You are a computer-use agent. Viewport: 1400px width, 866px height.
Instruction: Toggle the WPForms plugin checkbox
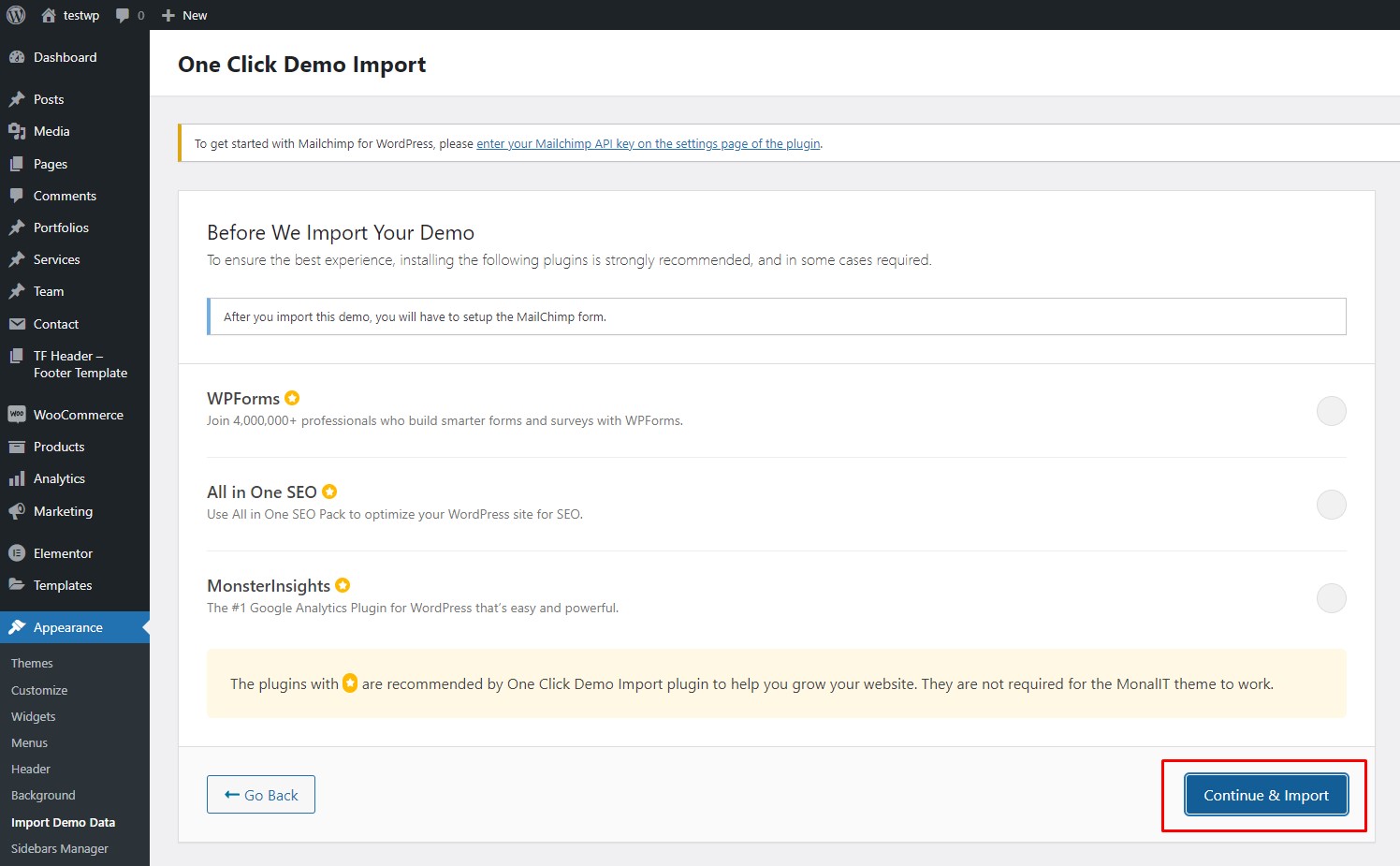(x=1331, y=411)
